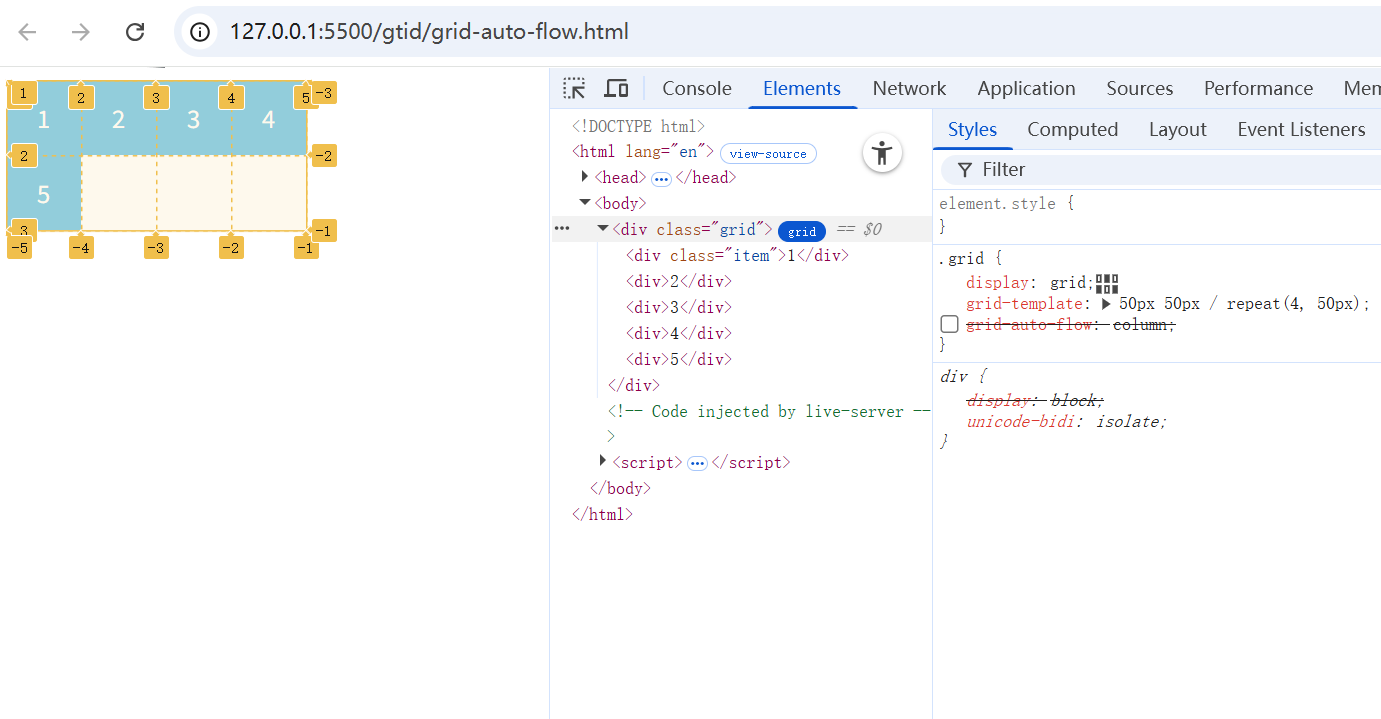The width and height of the screenshot is (1381, 719).
Task: Toggle the device toolbar icon
Action: tap(616, 88)
